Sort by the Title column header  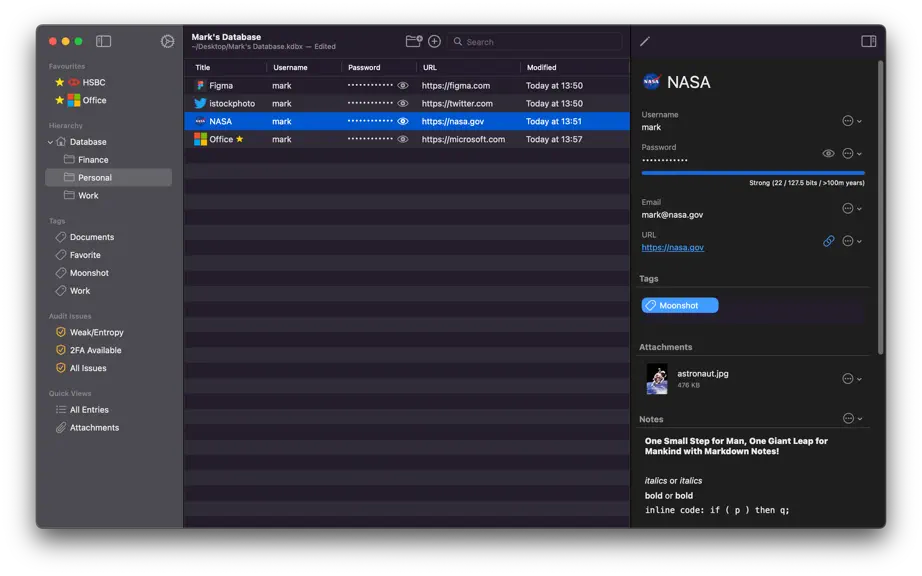point(203,68)
